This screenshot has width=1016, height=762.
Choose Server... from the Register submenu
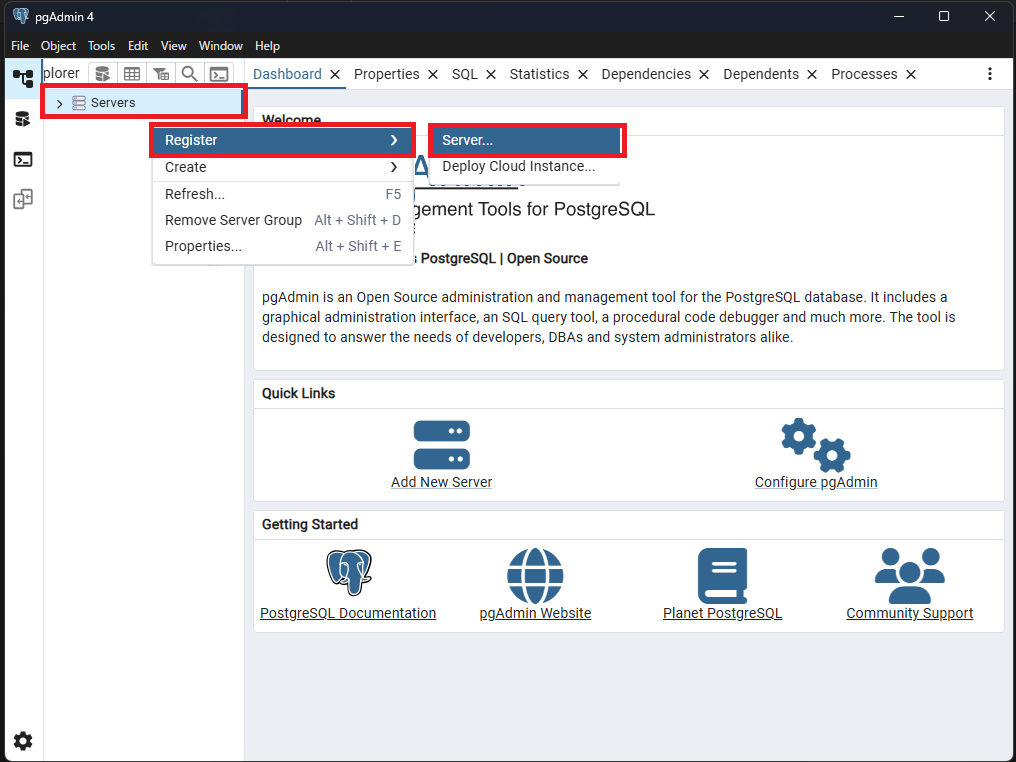(x=524, y=140)
